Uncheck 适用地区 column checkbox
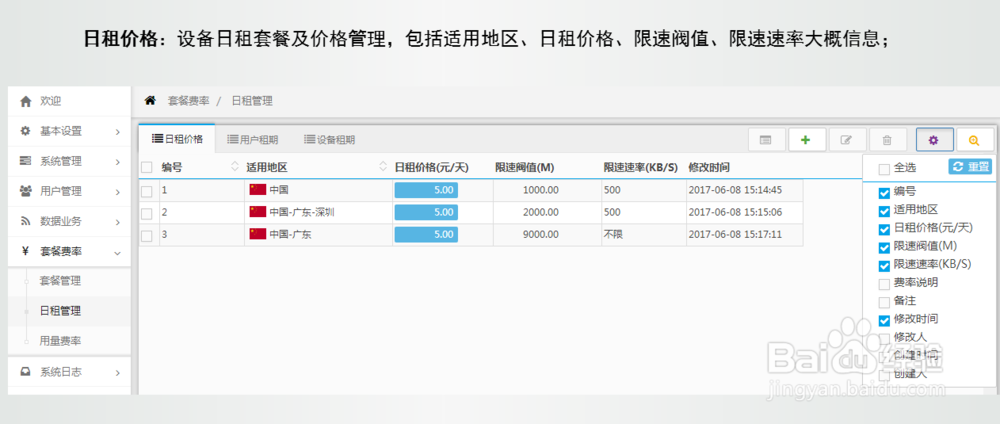Viewport: 1000px width, 424px height. point(884,211)
